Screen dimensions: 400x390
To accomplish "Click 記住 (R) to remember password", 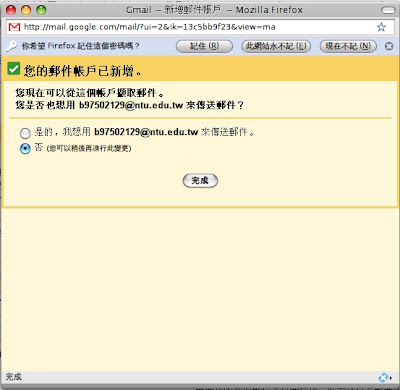I will (204, 46).
